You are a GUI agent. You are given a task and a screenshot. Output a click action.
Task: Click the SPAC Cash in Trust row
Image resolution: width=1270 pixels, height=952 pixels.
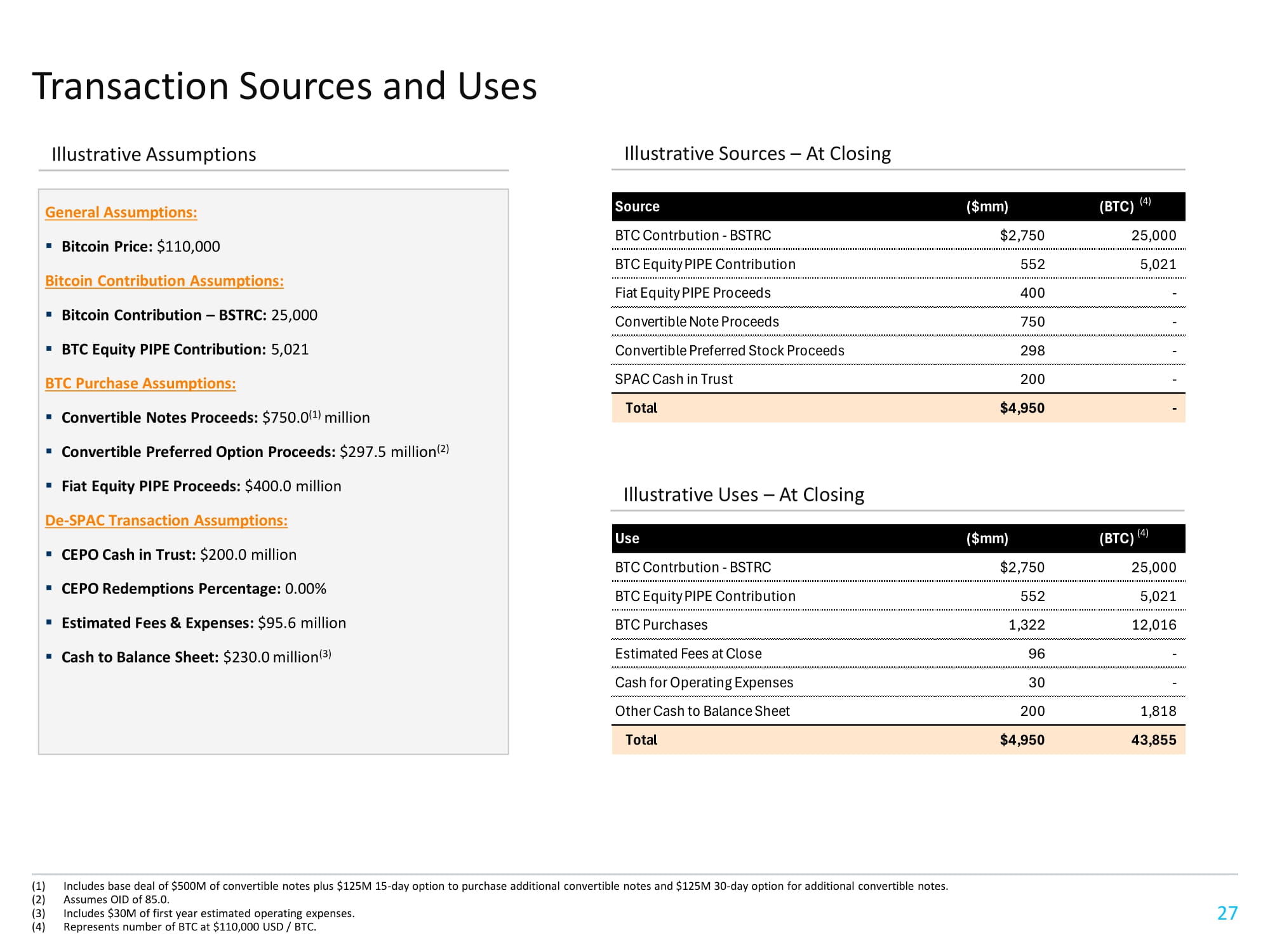(x=673, y=380)
